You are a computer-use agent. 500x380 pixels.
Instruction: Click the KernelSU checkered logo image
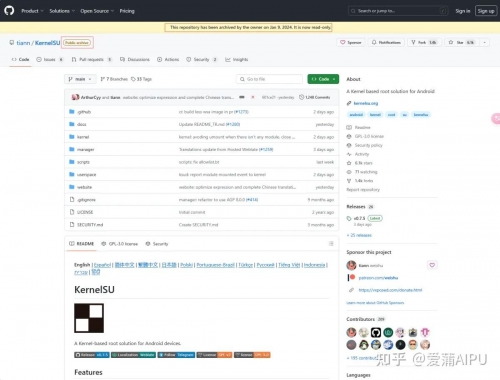[89, 318]
